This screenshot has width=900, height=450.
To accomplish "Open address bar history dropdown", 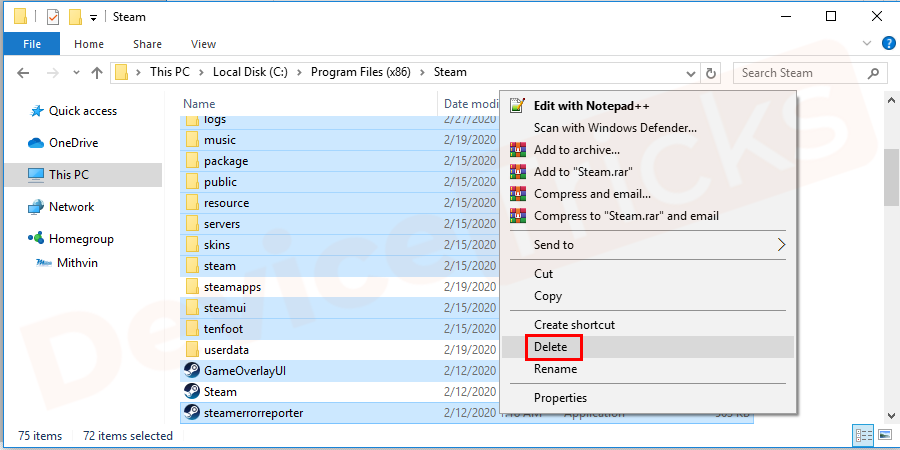I will tap(691, 73).
